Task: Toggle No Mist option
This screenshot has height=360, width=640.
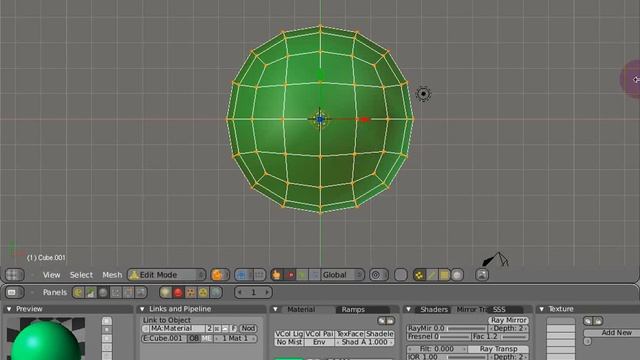Action: click(x=289, y=342)
